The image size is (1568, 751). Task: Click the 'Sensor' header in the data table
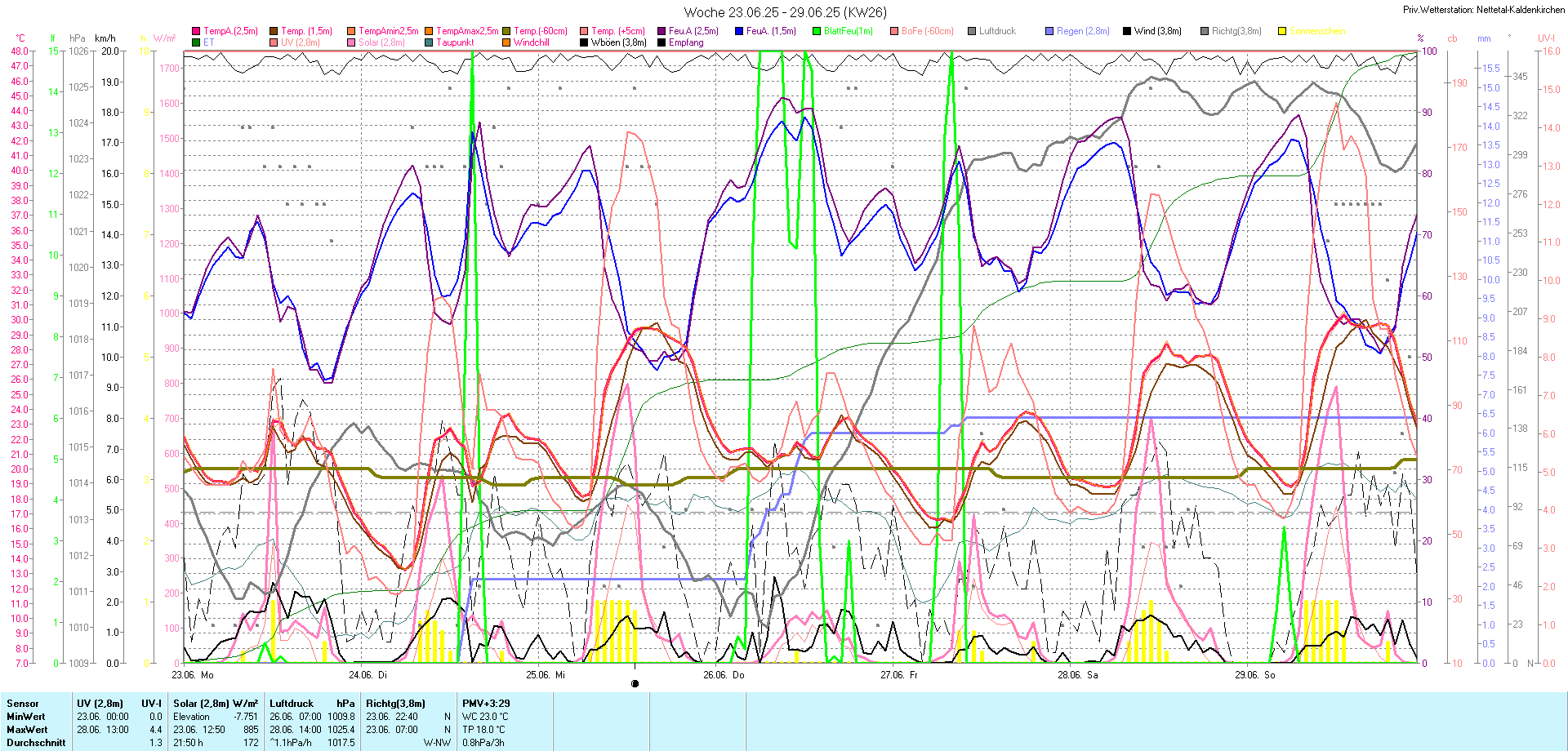click(22, 704)
